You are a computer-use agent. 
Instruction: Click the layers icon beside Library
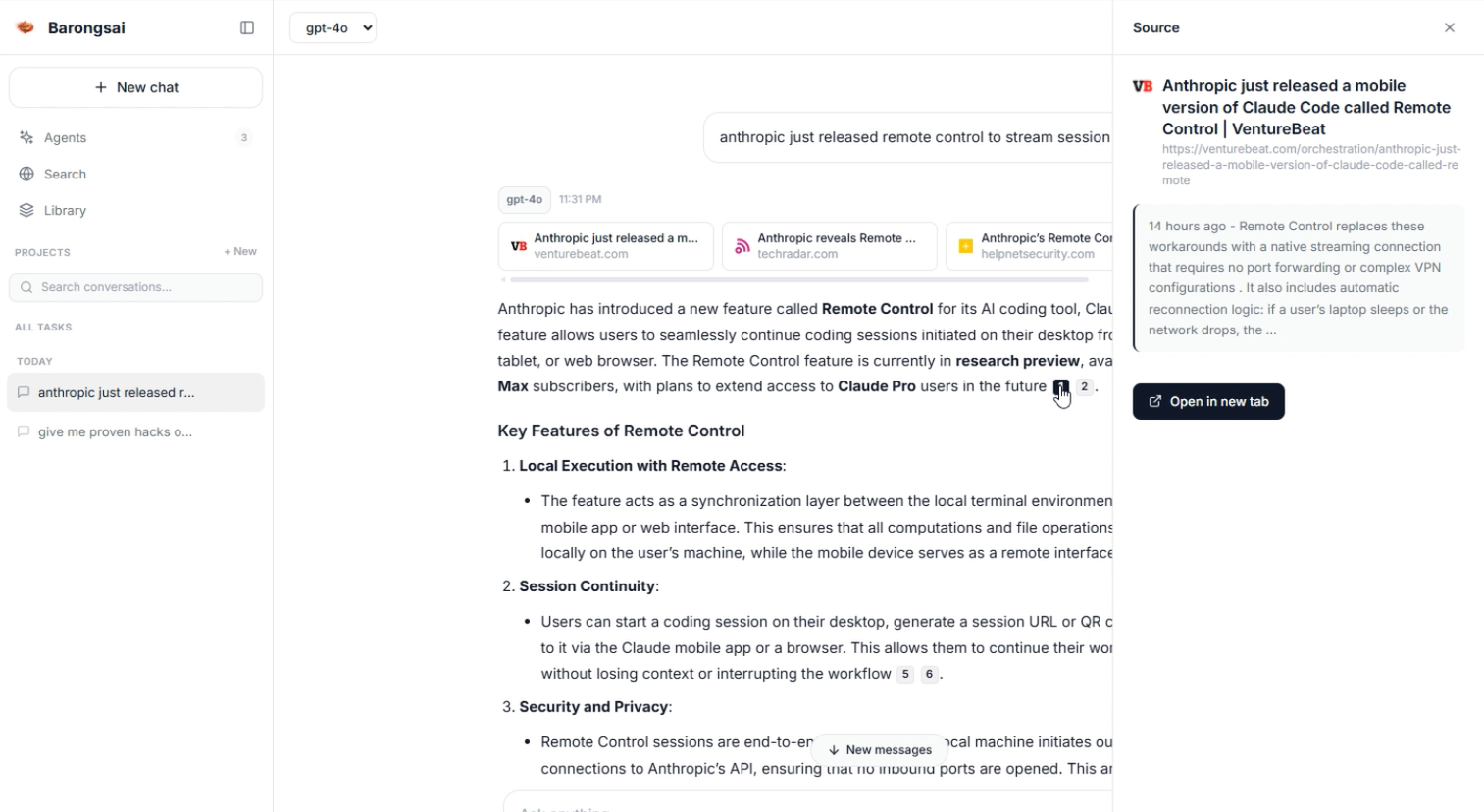[26, 210]
